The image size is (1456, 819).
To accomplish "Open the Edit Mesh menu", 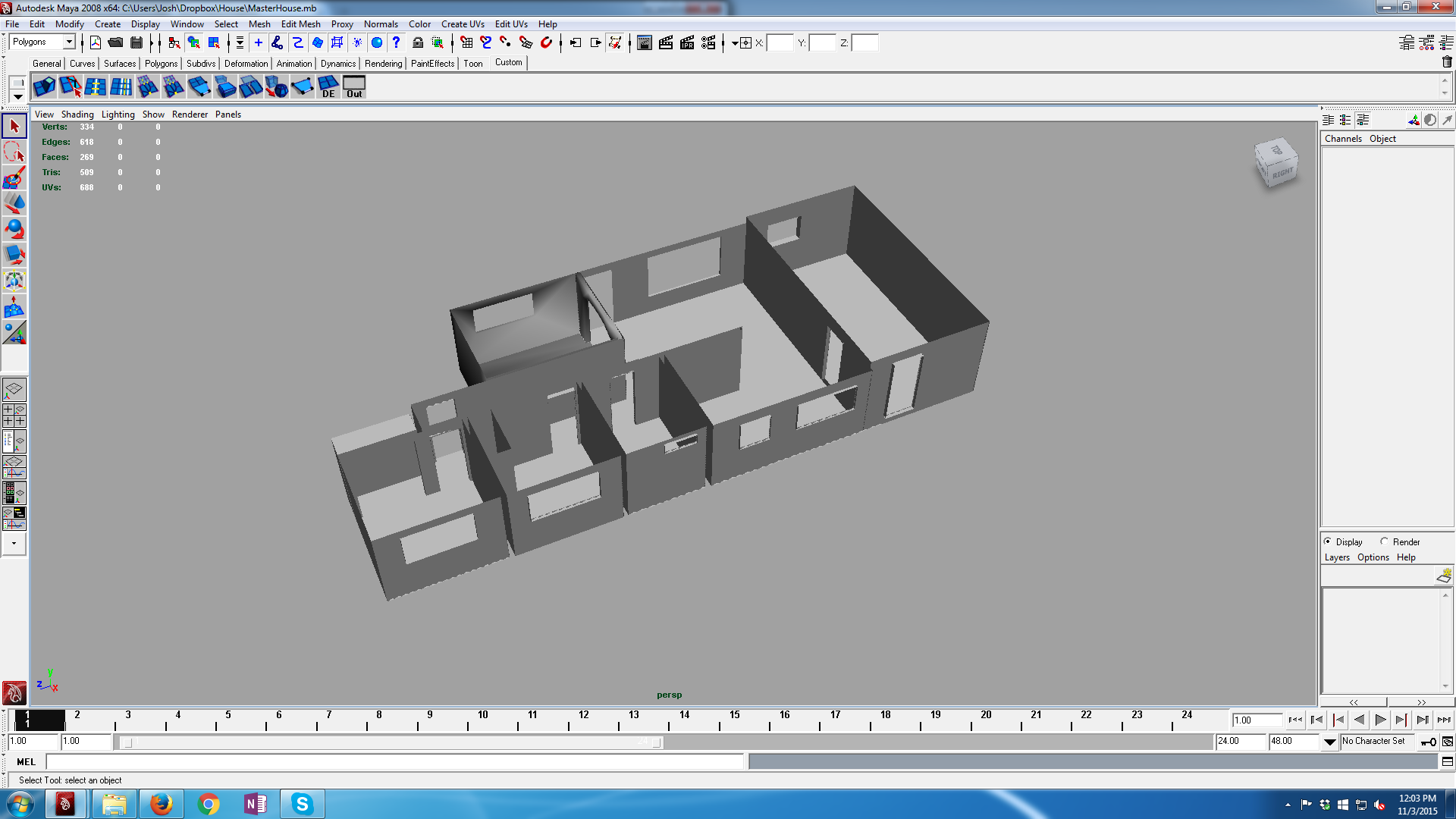I will 300,24.
